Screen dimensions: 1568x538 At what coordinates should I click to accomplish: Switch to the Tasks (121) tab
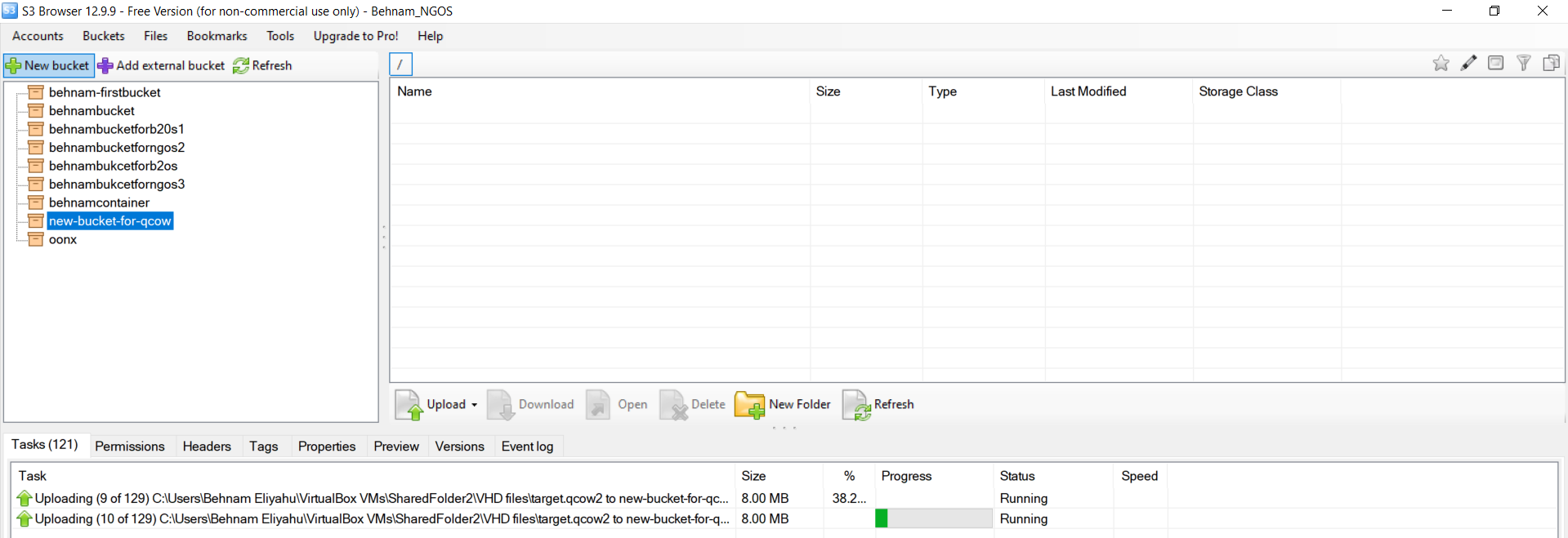[45, 445]
